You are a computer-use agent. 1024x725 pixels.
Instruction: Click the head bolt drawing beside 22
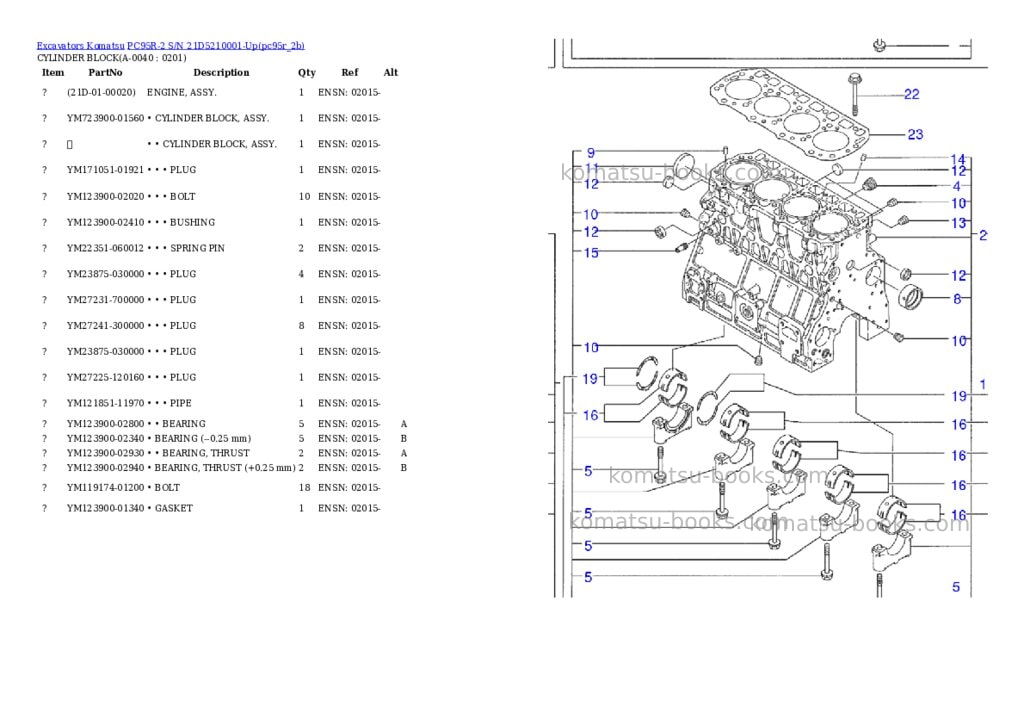point(854,95)
